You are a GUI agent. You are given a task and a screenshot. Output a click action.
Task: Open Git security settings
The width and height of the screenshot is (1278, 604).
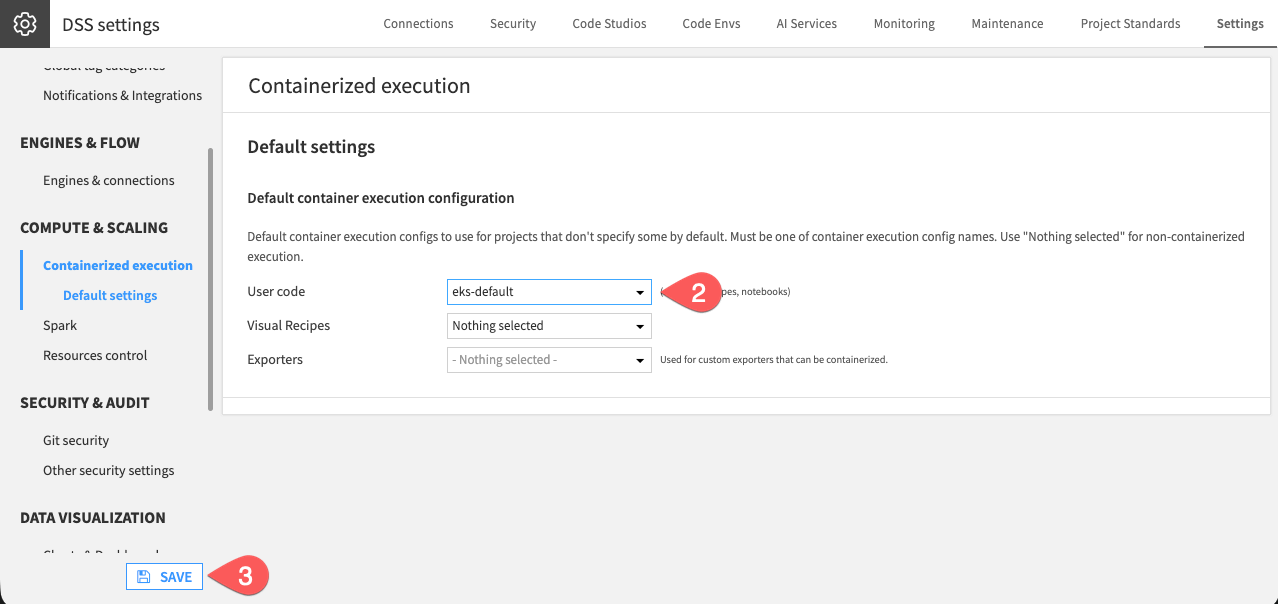coord(76,441)
